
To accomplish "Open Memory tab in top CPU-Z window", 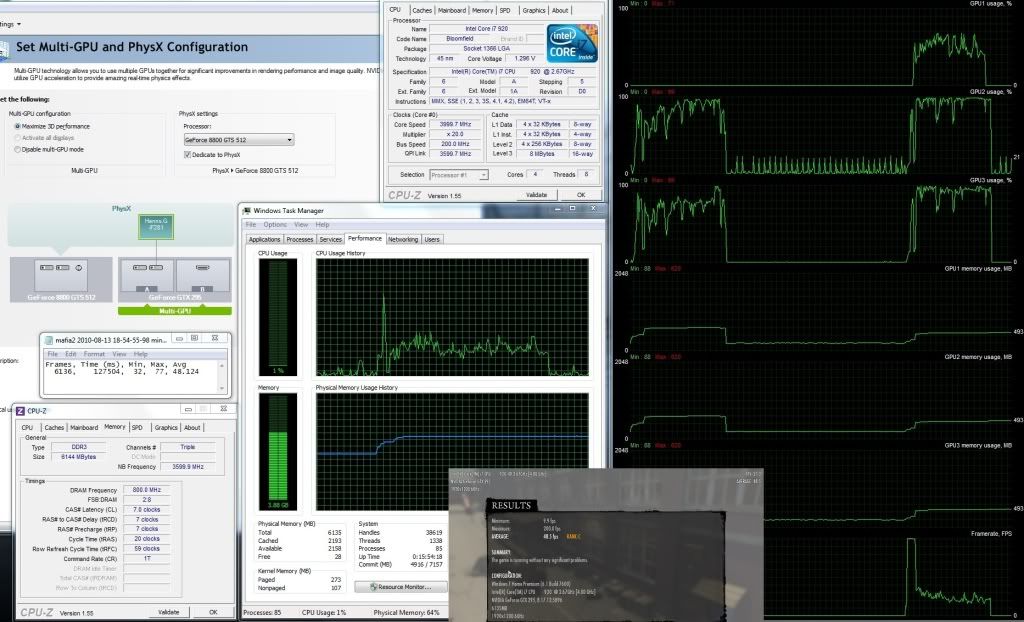I will coord(483,10).
